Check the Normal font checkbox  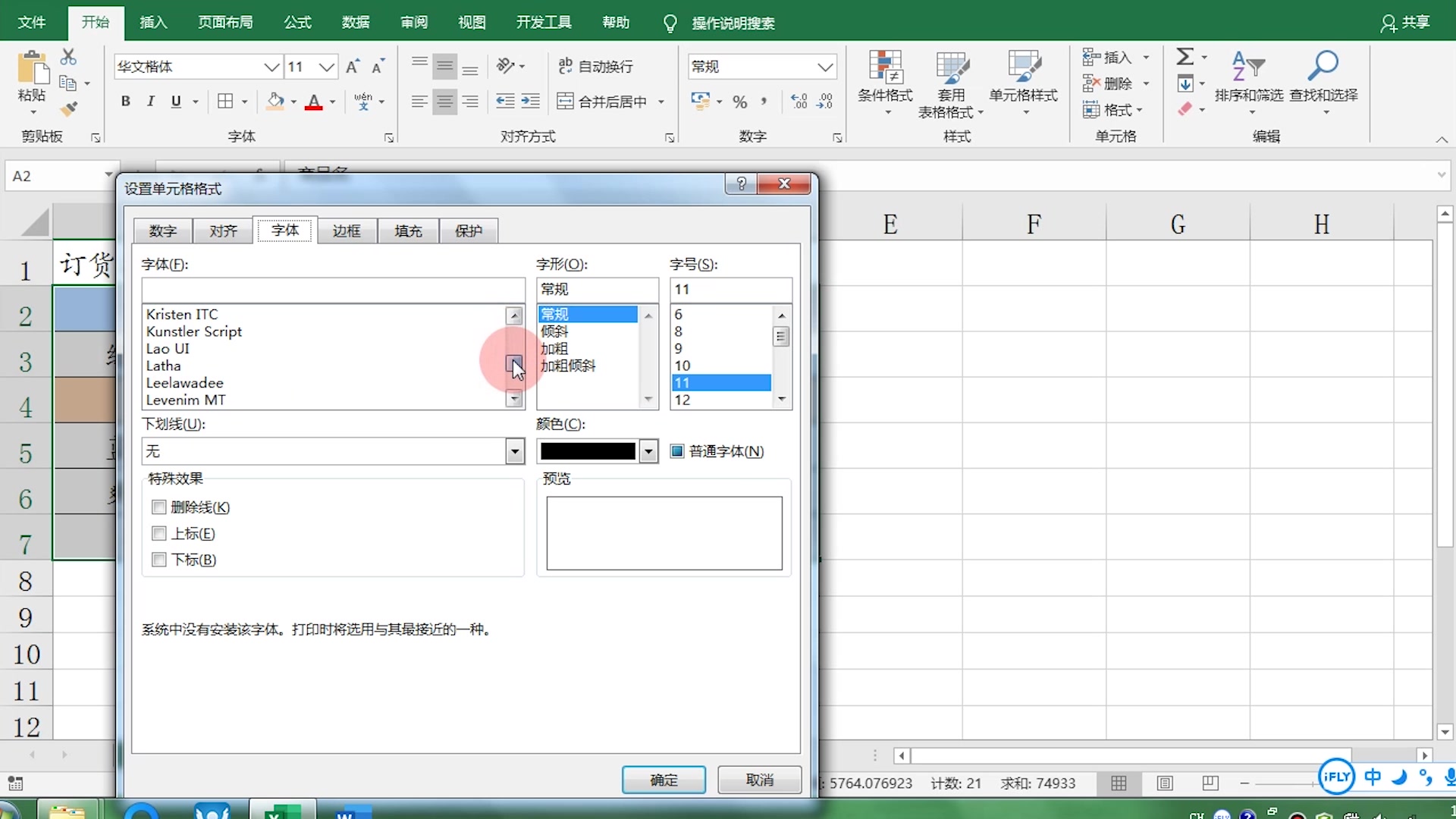pos(677,452)
